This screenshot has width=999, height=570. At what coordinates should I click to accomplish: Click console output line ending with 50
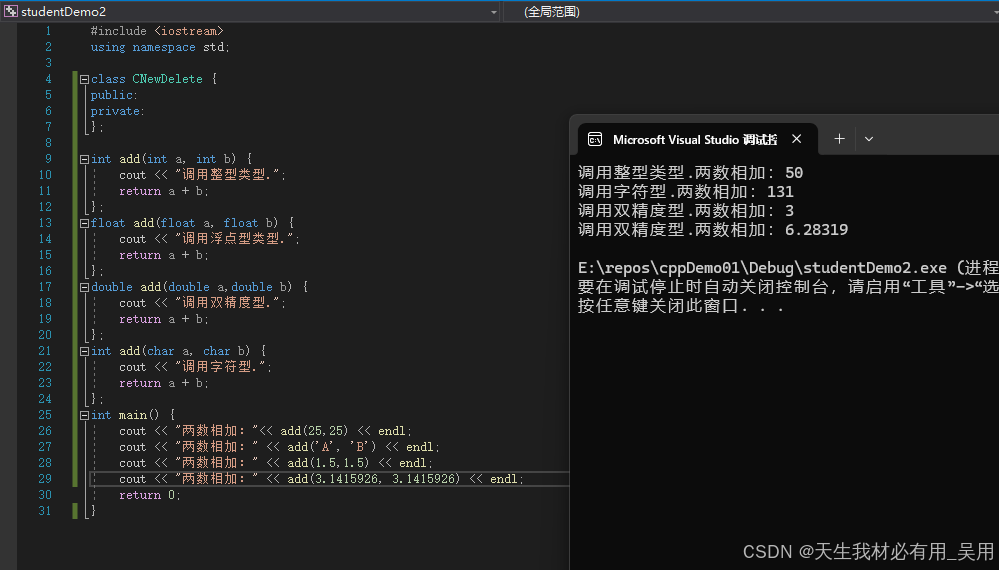point(691,173)
